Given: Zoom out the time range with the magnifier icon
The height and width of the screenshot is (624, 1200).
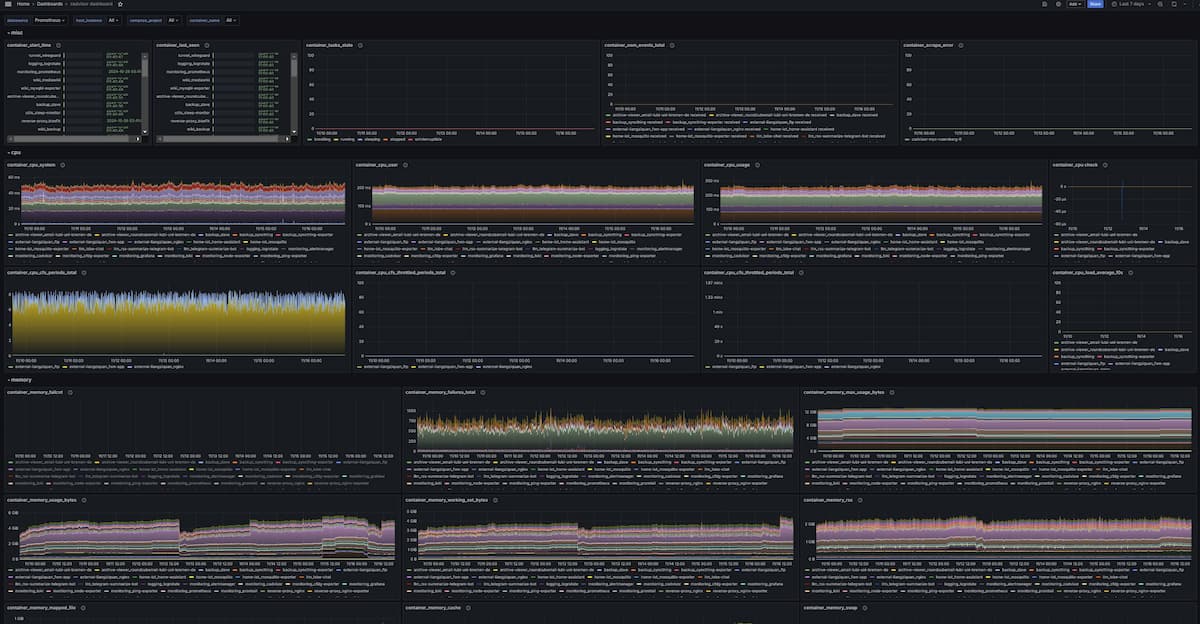Looking at the screenshot, I should click(1160, 4).
